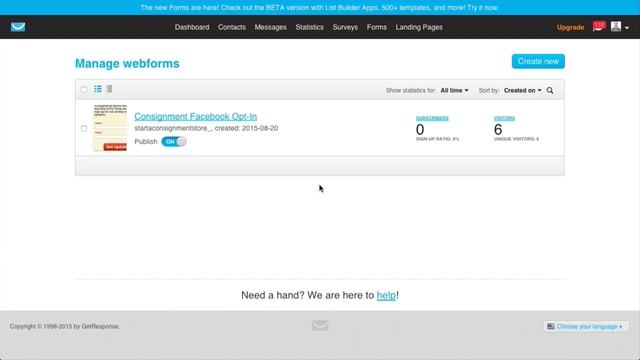Open the Created on sort dropdown
Image resolution: width=640 pixels, height=360 pixels.
click(x=522, y=90)
